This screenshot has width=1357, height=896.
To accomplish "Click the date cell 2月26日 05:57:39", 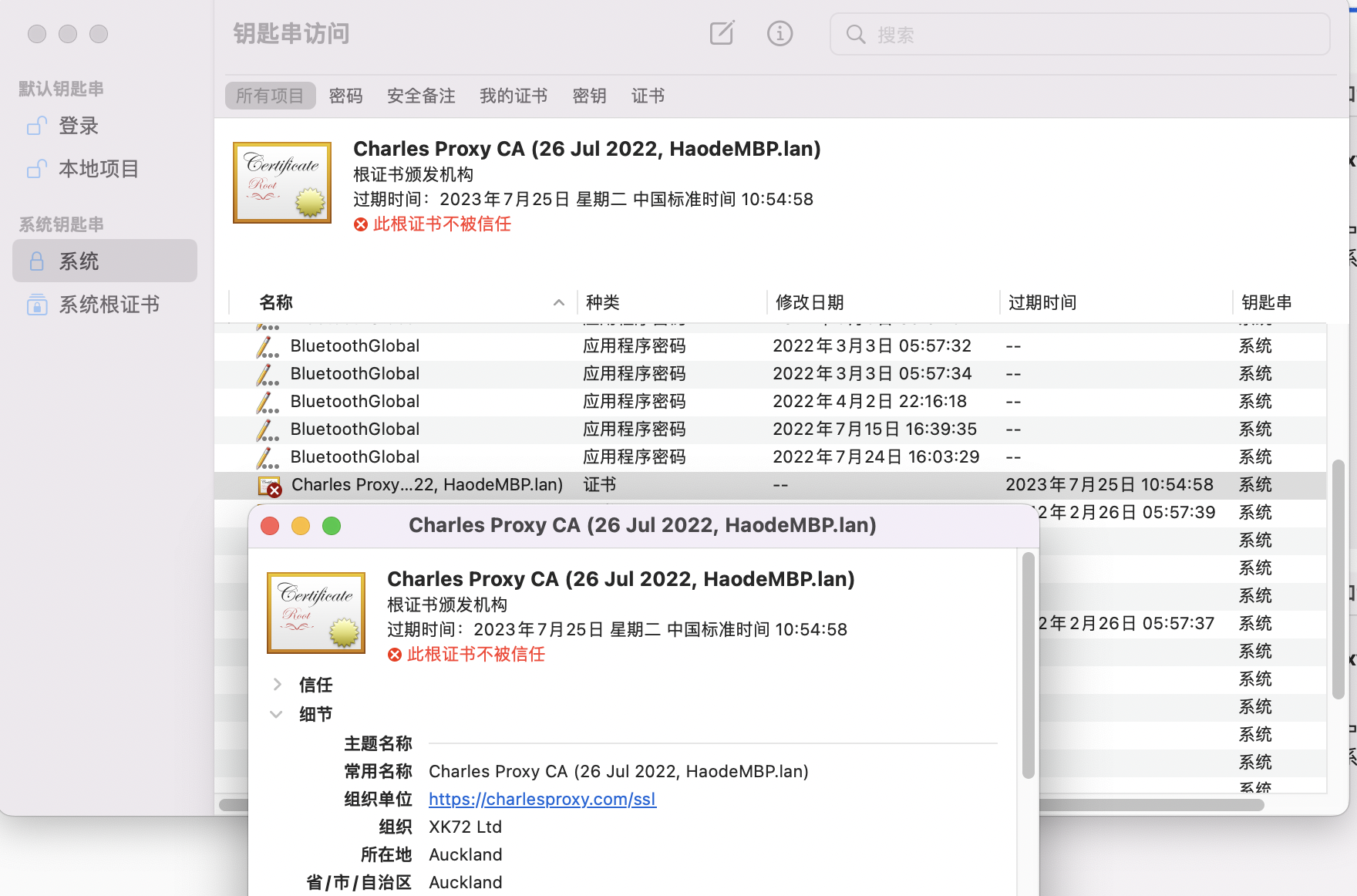I will [x=1127, y=513].
